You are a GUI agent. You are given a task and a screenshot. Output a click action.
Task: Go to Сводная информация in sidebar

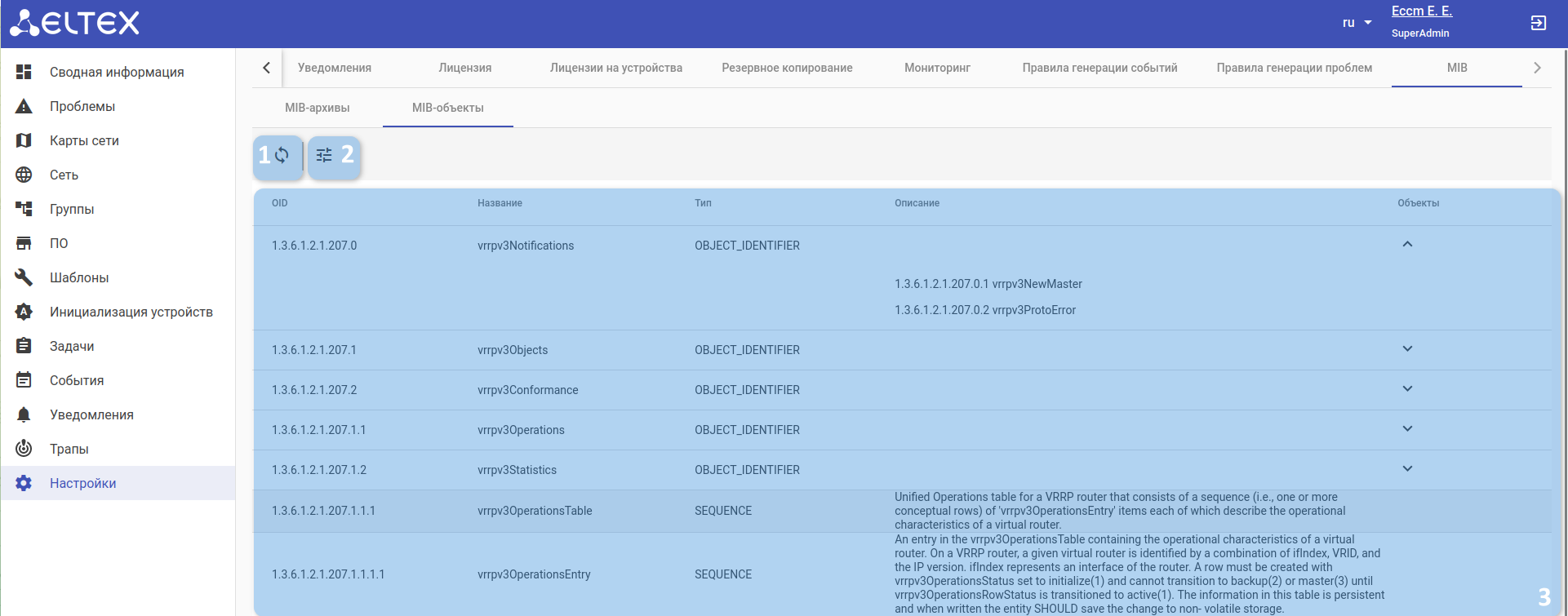point(118,72)
